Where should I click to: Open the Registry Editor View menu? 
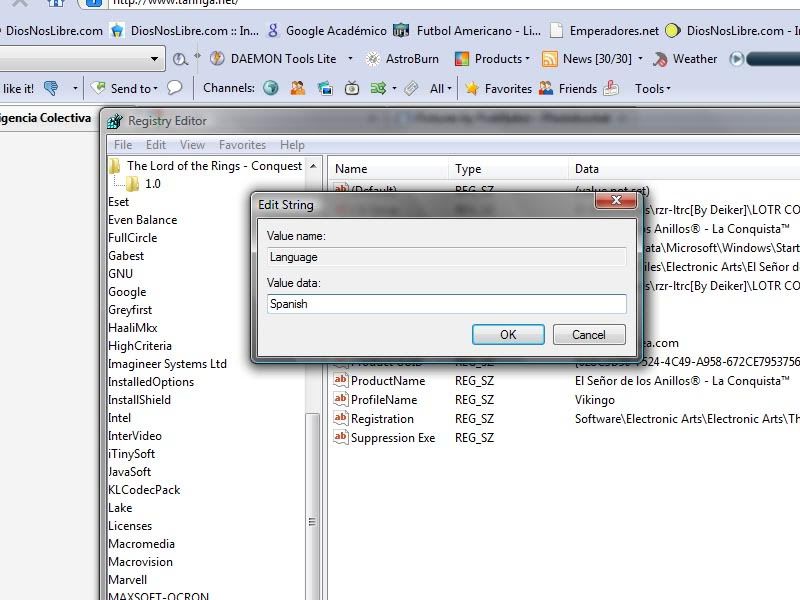(x=192, y=145)
